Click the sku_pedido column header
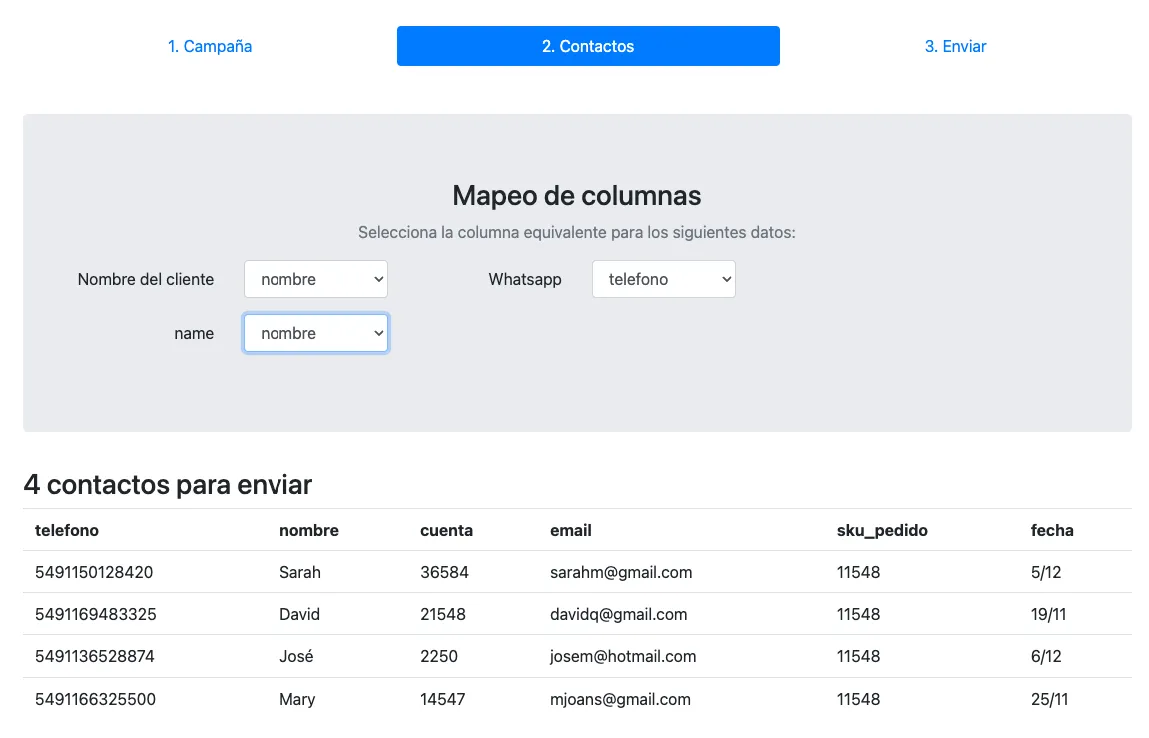1149x738 pixels. click(x=882, y=531)
